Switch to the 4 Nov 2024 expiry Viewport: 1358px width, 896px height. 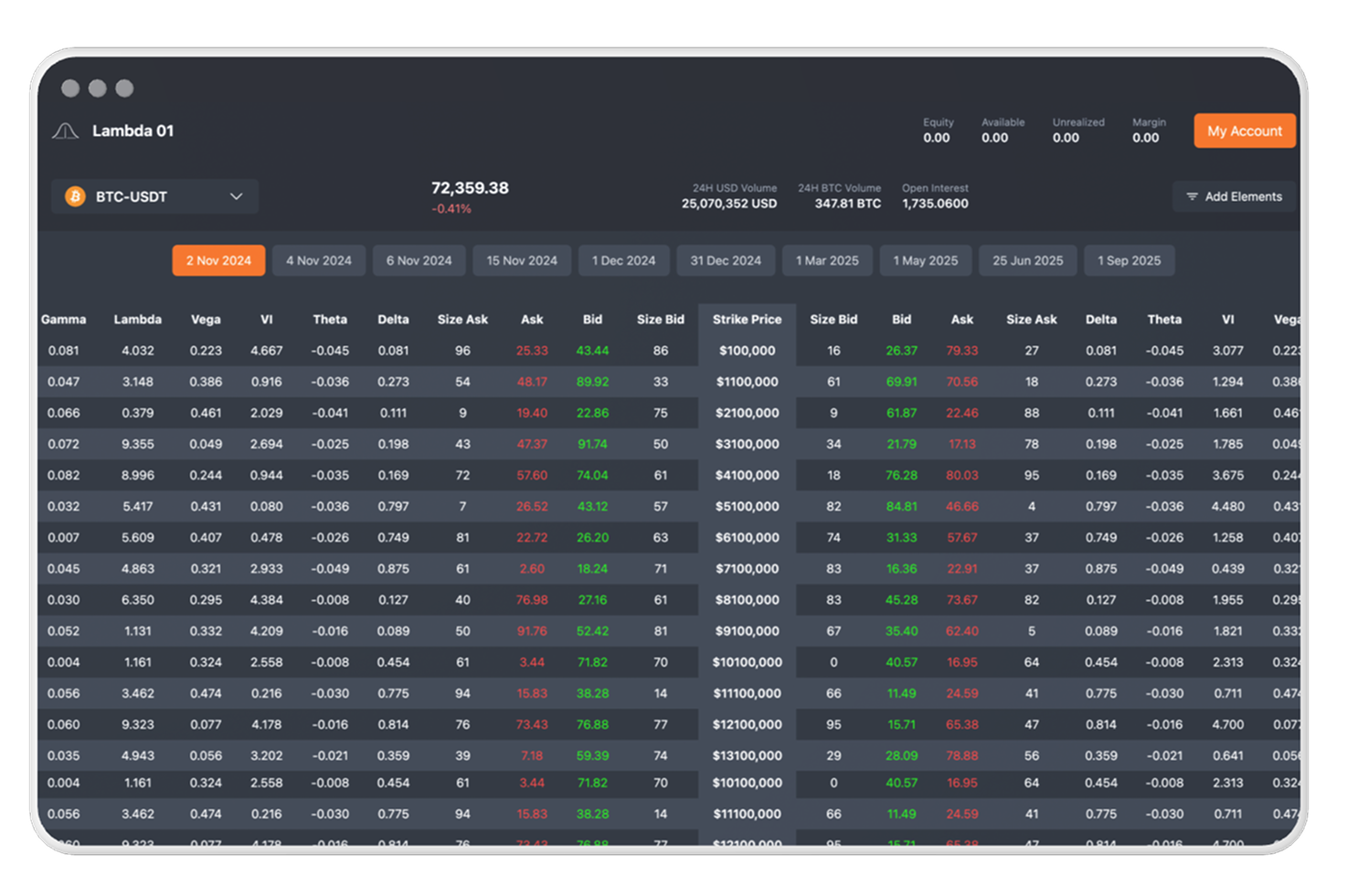(x=318, y=260)
